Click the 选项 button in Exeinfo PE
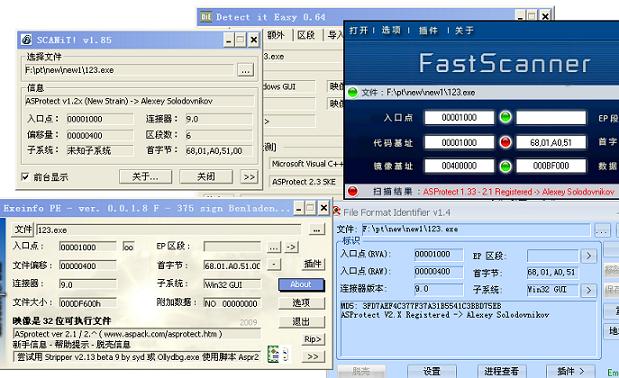The height and width of the screenshot is (378, 619). (301, 303)
